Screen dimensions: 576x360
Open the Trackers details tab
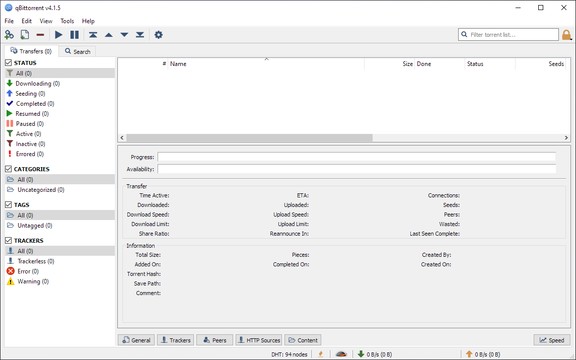[x=176, y=340]
